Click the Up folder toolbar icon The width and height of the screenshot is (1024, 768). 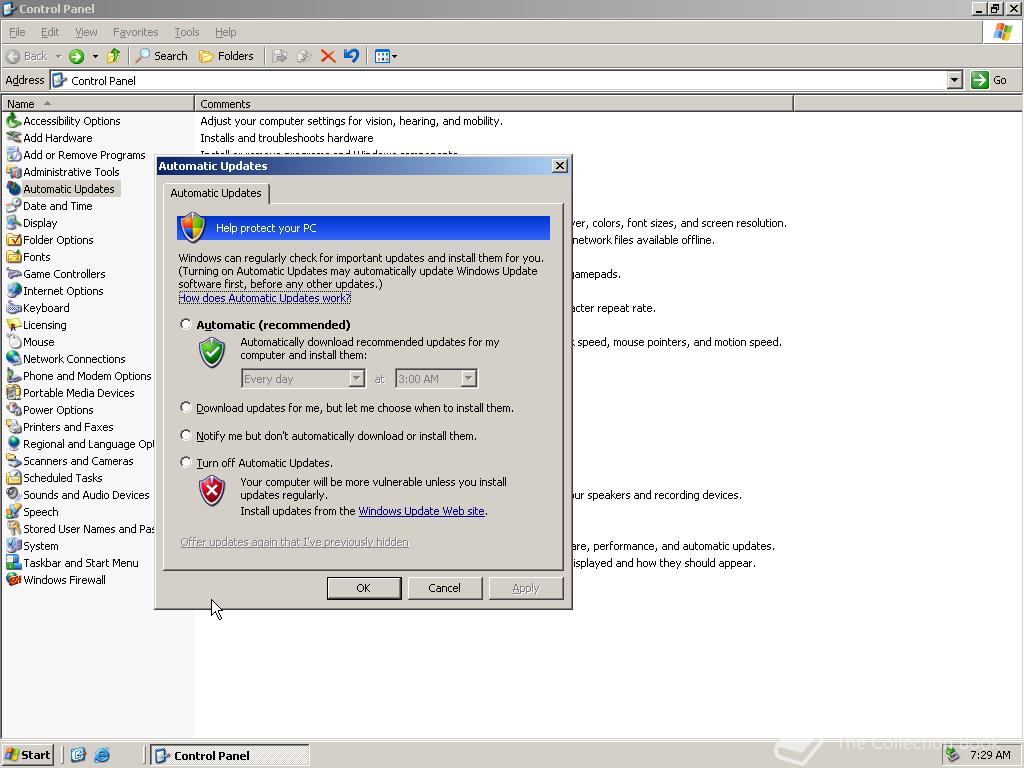pos(114,56)
